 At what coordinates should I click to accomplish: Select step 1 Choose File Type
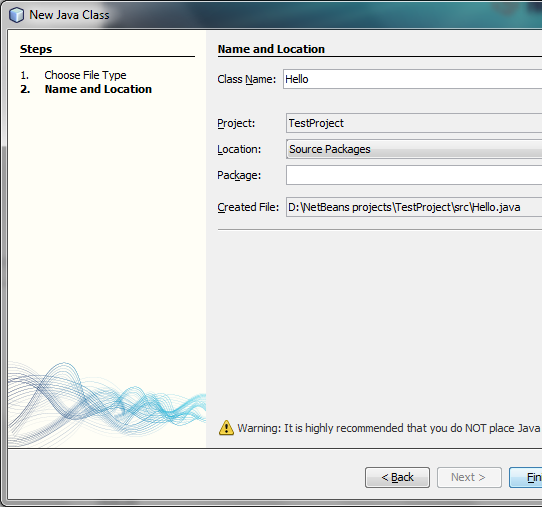click(85, 75)
